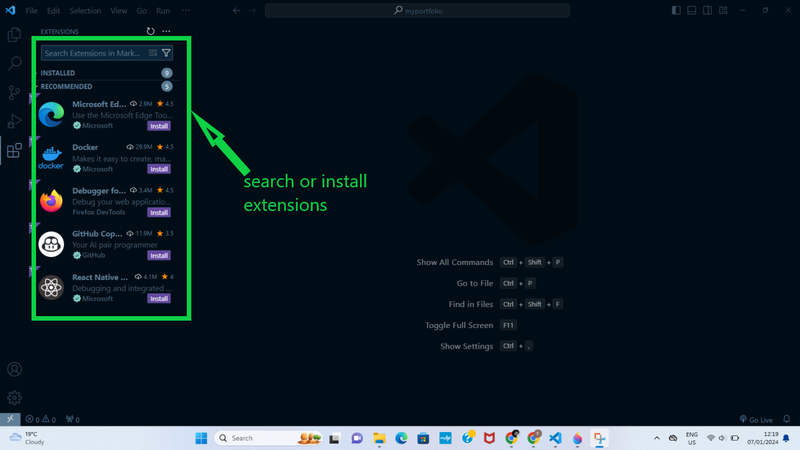Image resolution: width=800 pixels, height=450 pixels.
Task: Open the Go menu
Action: (x=142, y=10)
